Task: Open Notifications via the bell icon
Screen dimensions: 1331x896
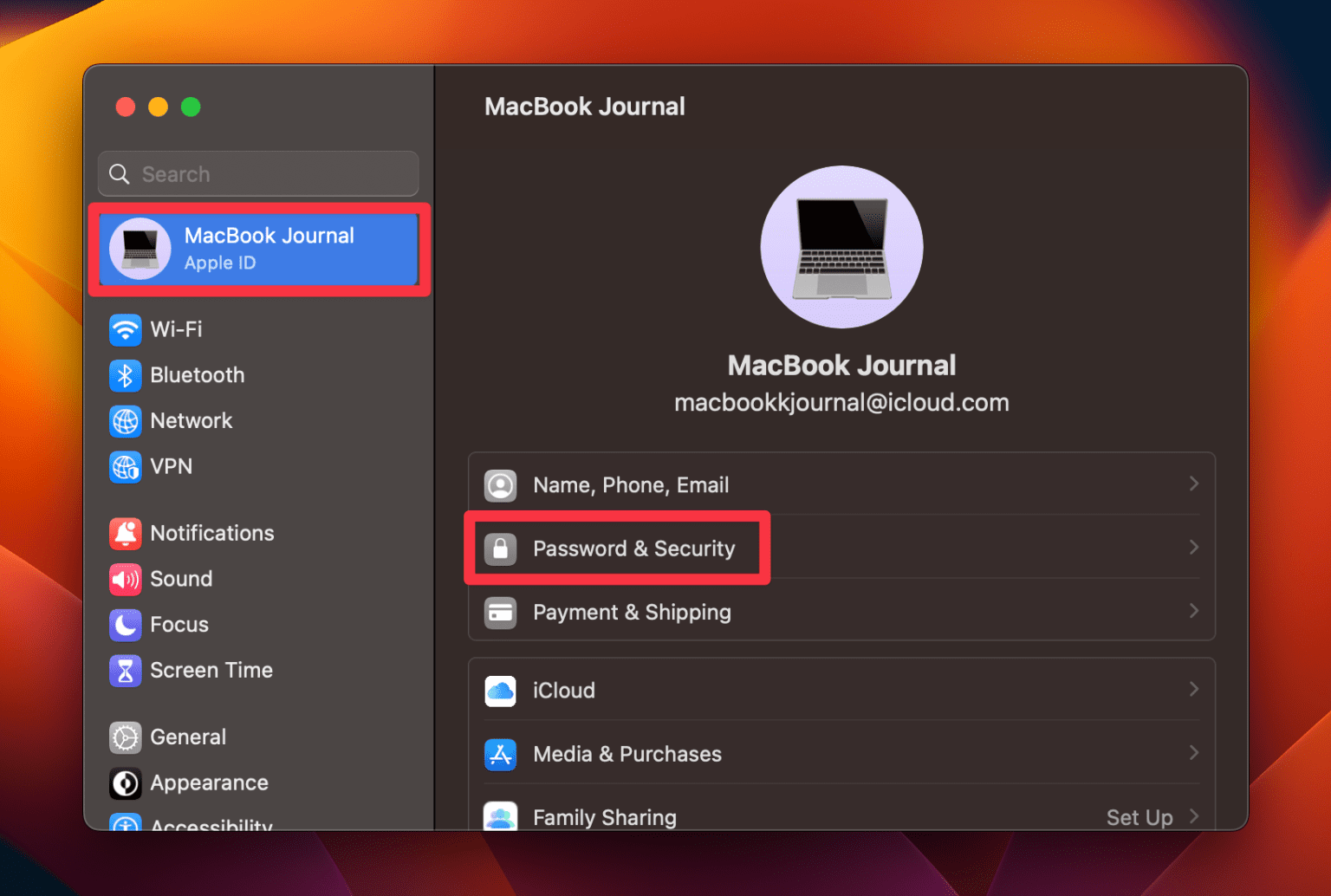Action: click(x=126, y=534)
